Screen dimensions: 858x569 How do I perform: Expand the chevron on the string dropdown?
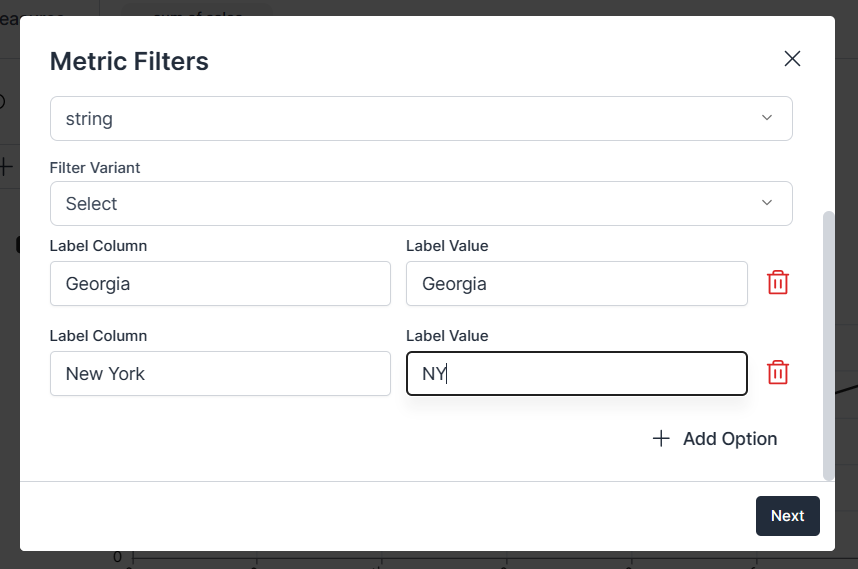[x=767, y=118]
